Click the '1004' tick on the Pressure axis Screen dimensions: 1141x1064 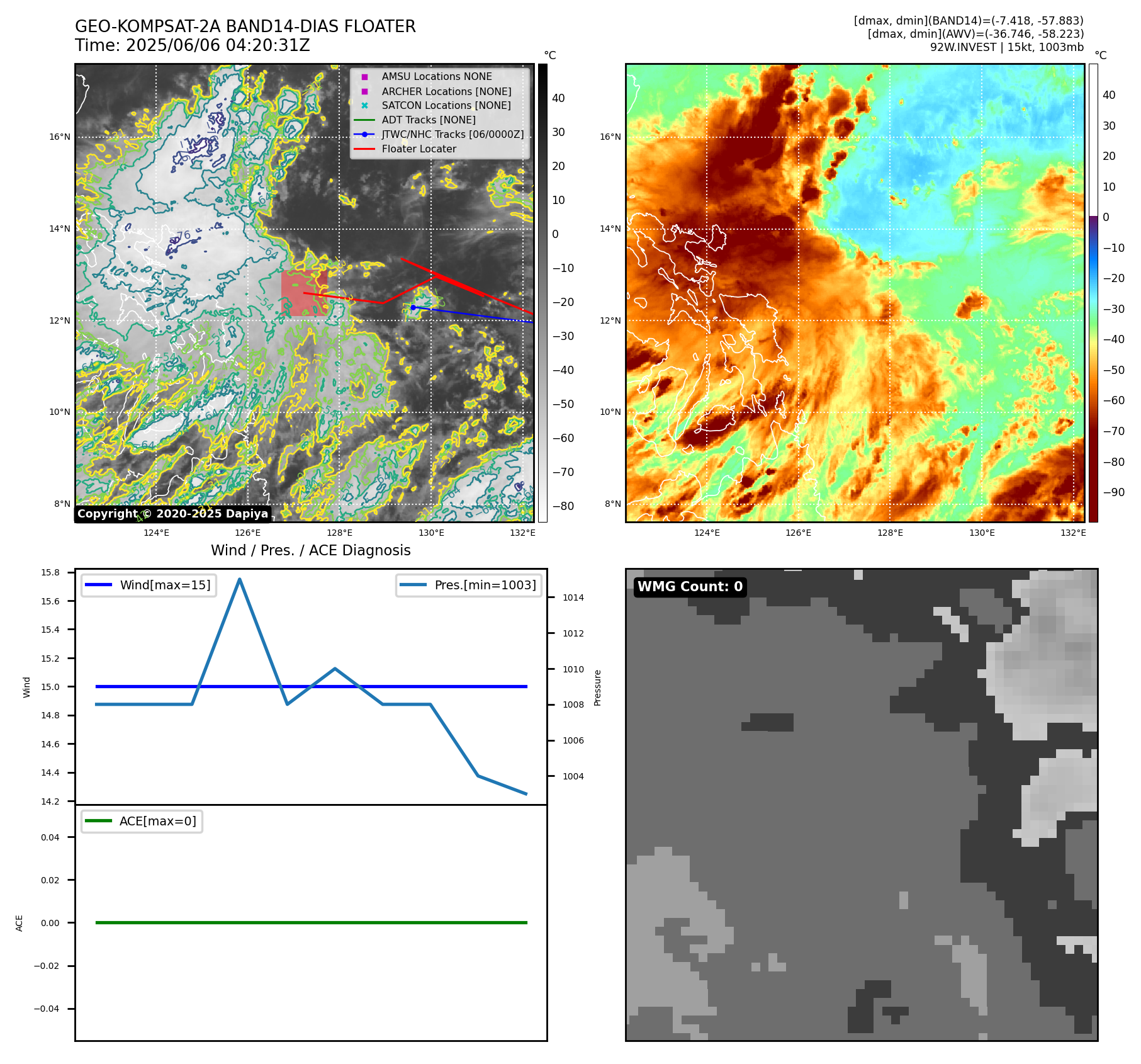(x=573, y=776)
